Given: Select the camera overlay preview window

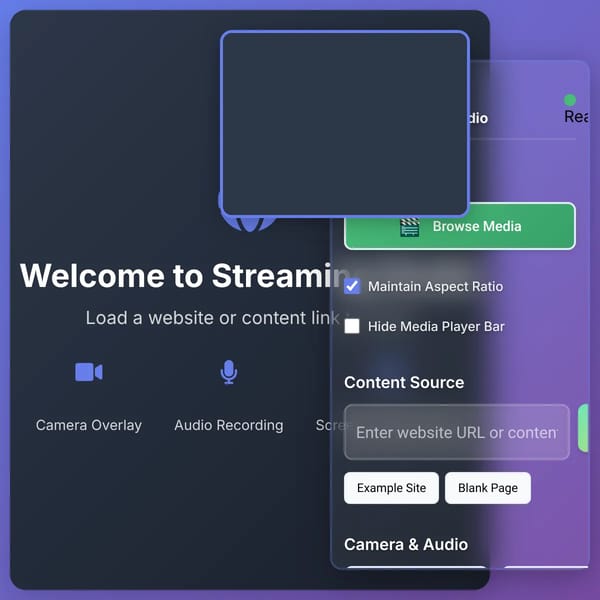Looking at the screenshot, I should (x=345, y=124).
